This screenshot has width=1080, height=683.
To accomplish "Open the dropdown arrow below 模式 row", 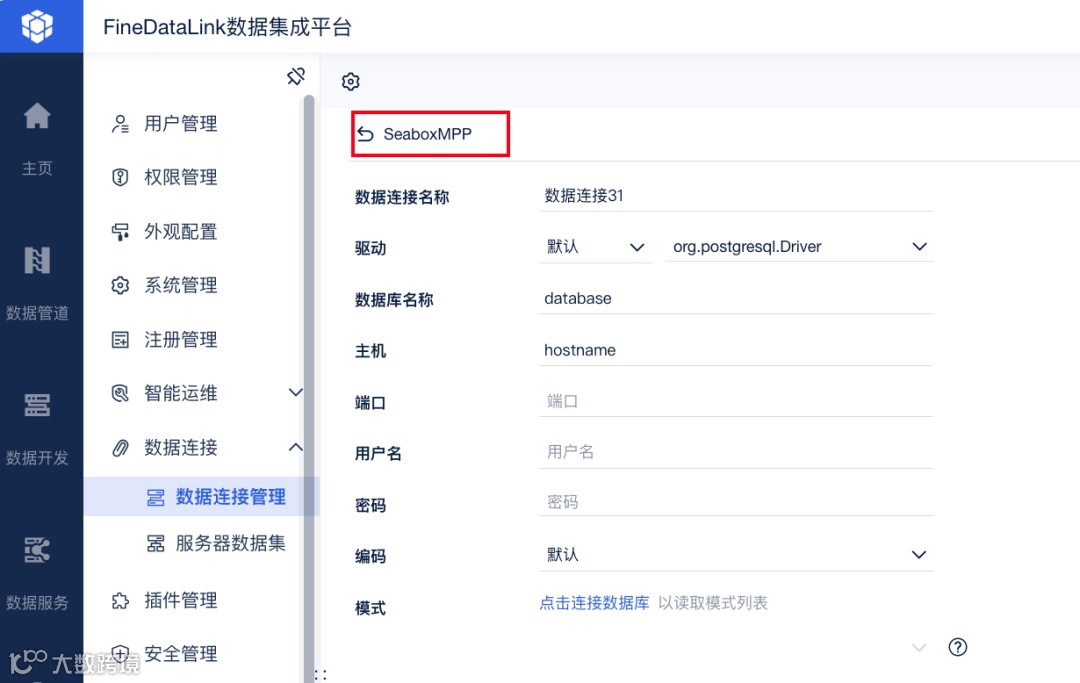I will coord(919,647).
